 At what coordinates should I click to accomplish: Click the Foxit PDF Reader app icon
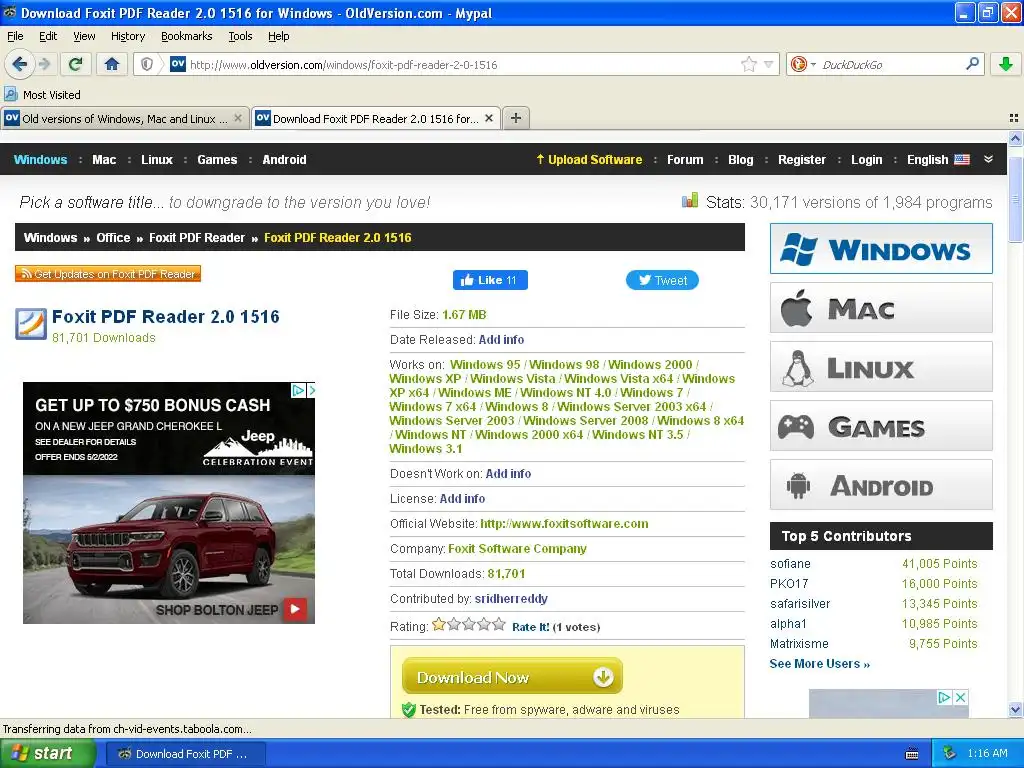click(x=31, y=325)
